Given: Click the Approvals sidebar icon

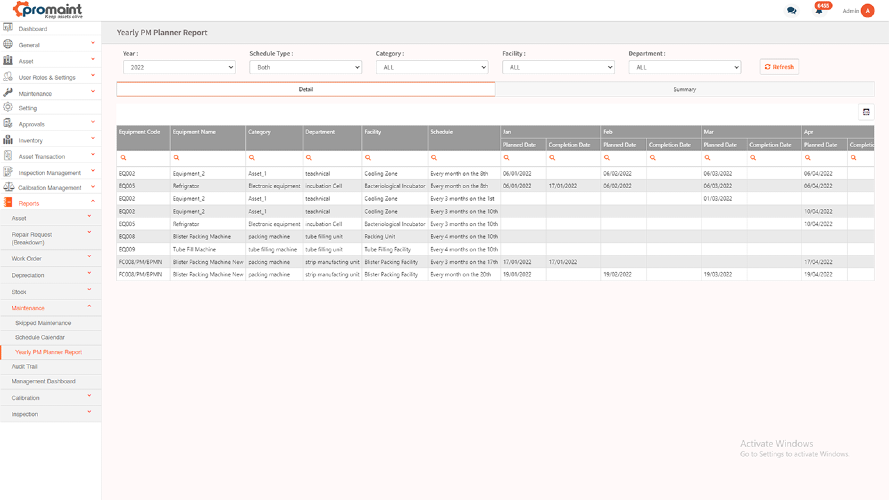Looking at the screenshot, I should click(x=8, y=124).
